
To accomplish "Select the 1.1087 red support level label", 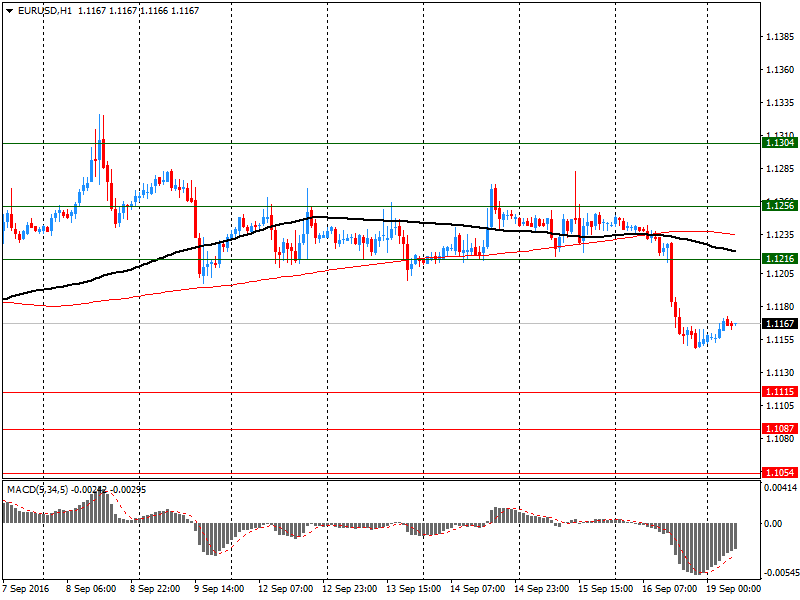I will [x=779, y=429].
